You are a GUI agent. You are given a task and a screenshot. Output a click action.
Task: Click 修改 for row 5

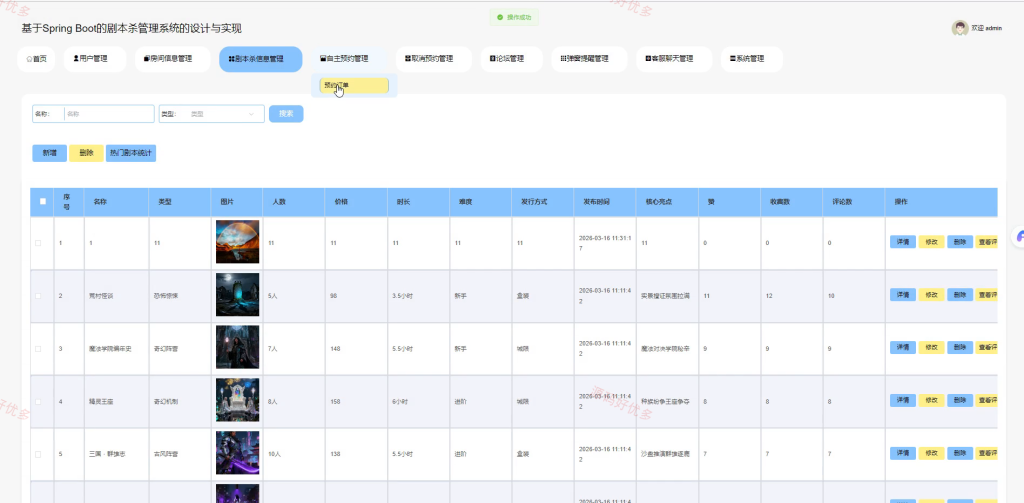point(931,453)
